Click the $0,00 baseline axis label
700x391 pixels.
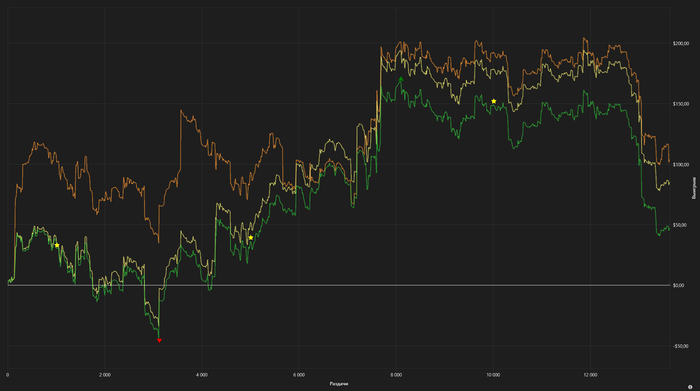[x=679, y=285]
